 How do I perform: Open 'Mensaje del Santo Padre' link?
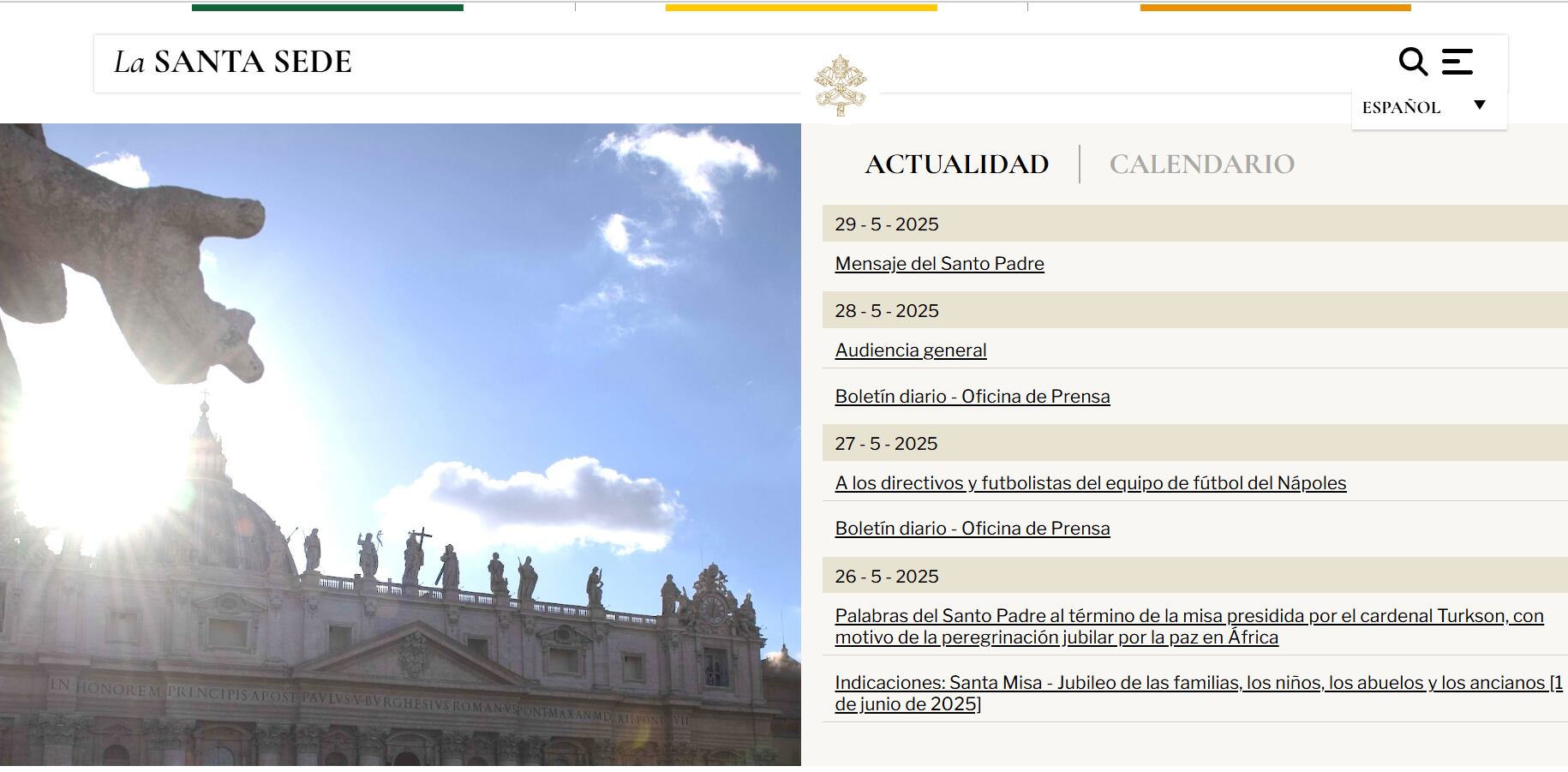click(x=940, y=264)
